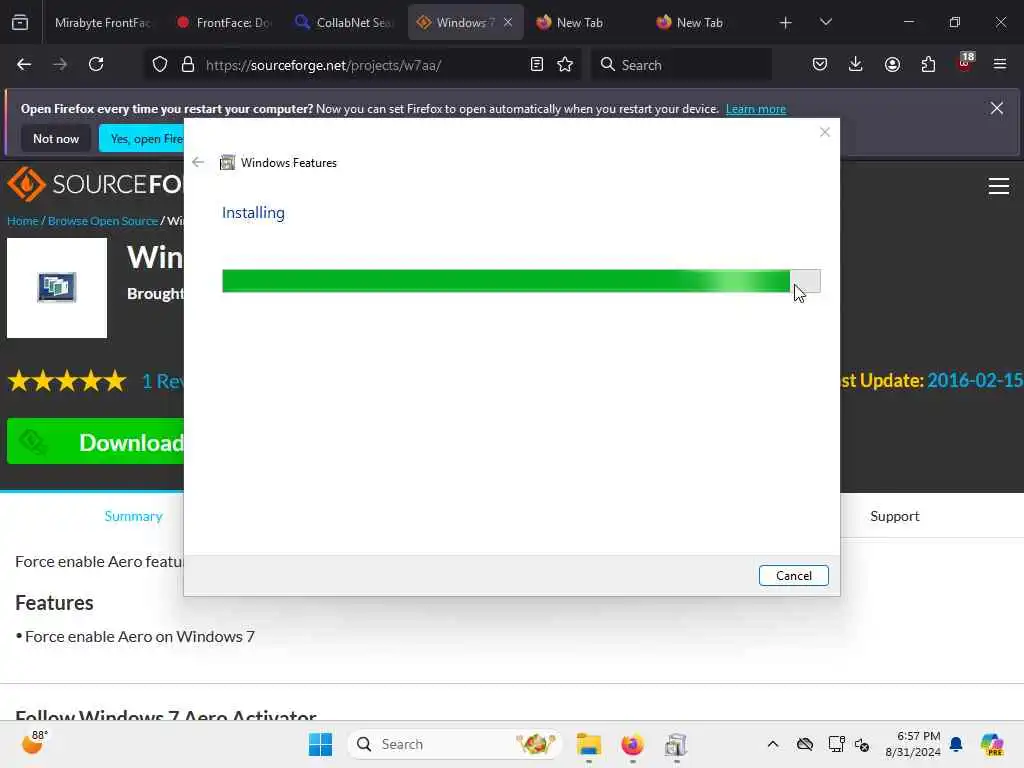Open the tracking protection shield icon

(160, 65)
